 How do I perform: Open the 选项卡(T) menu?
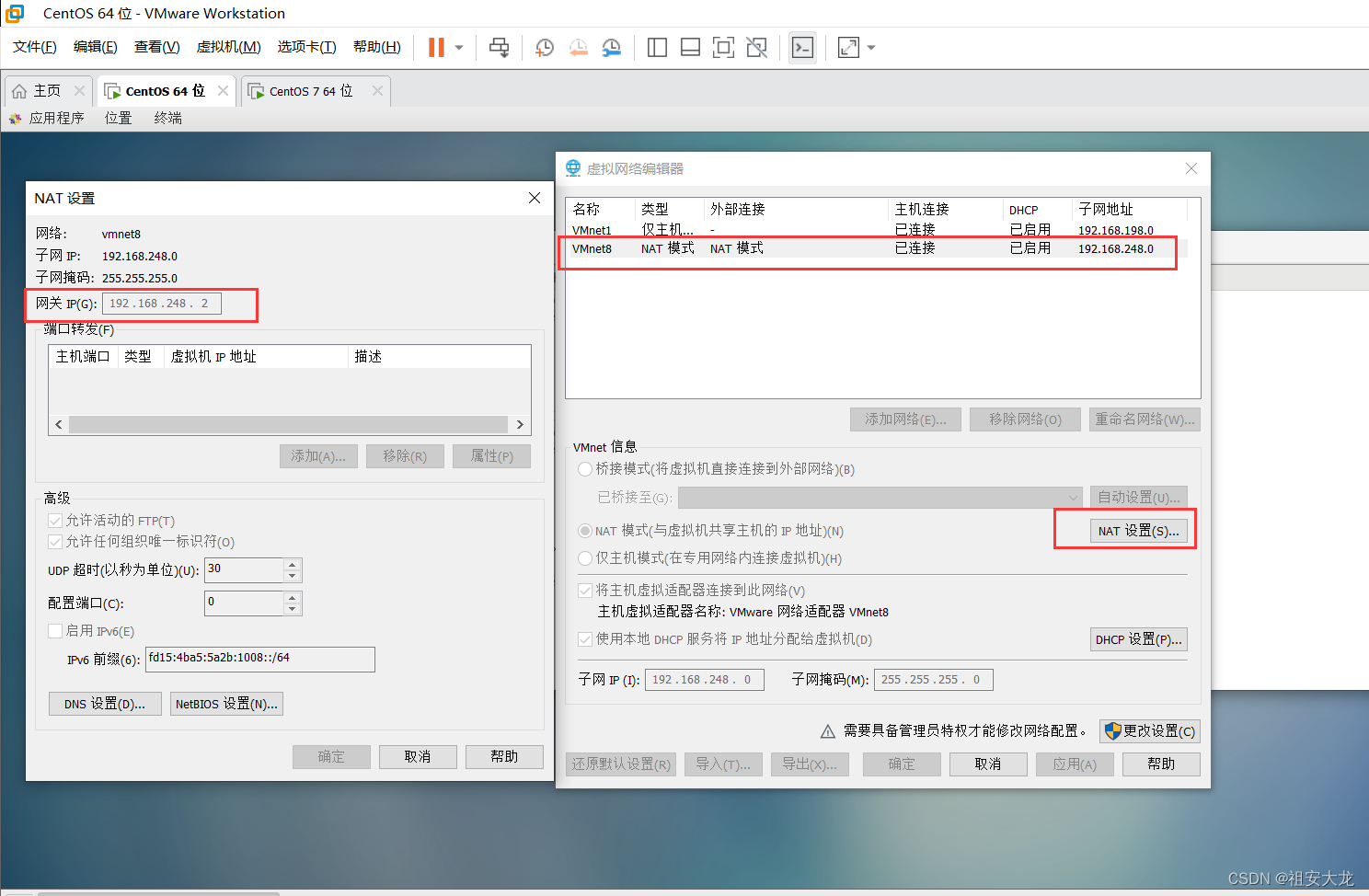tap(307, 47)
